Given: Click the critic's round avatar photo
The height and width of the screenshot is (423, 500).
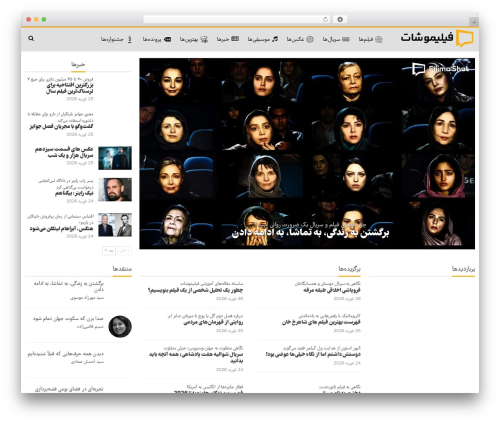Looking at the screenshot, I should pyautogui.click(x=120, y=326).
